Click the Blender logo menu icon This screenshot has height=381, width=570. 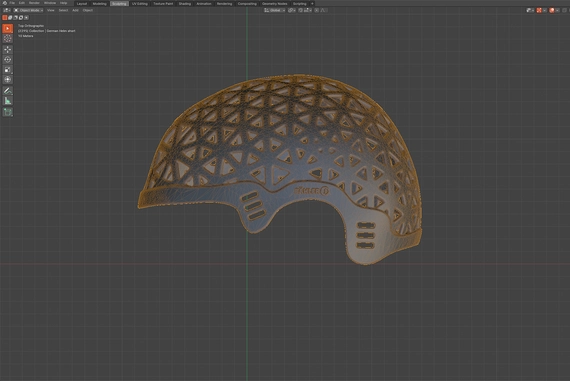coord(5,3)
